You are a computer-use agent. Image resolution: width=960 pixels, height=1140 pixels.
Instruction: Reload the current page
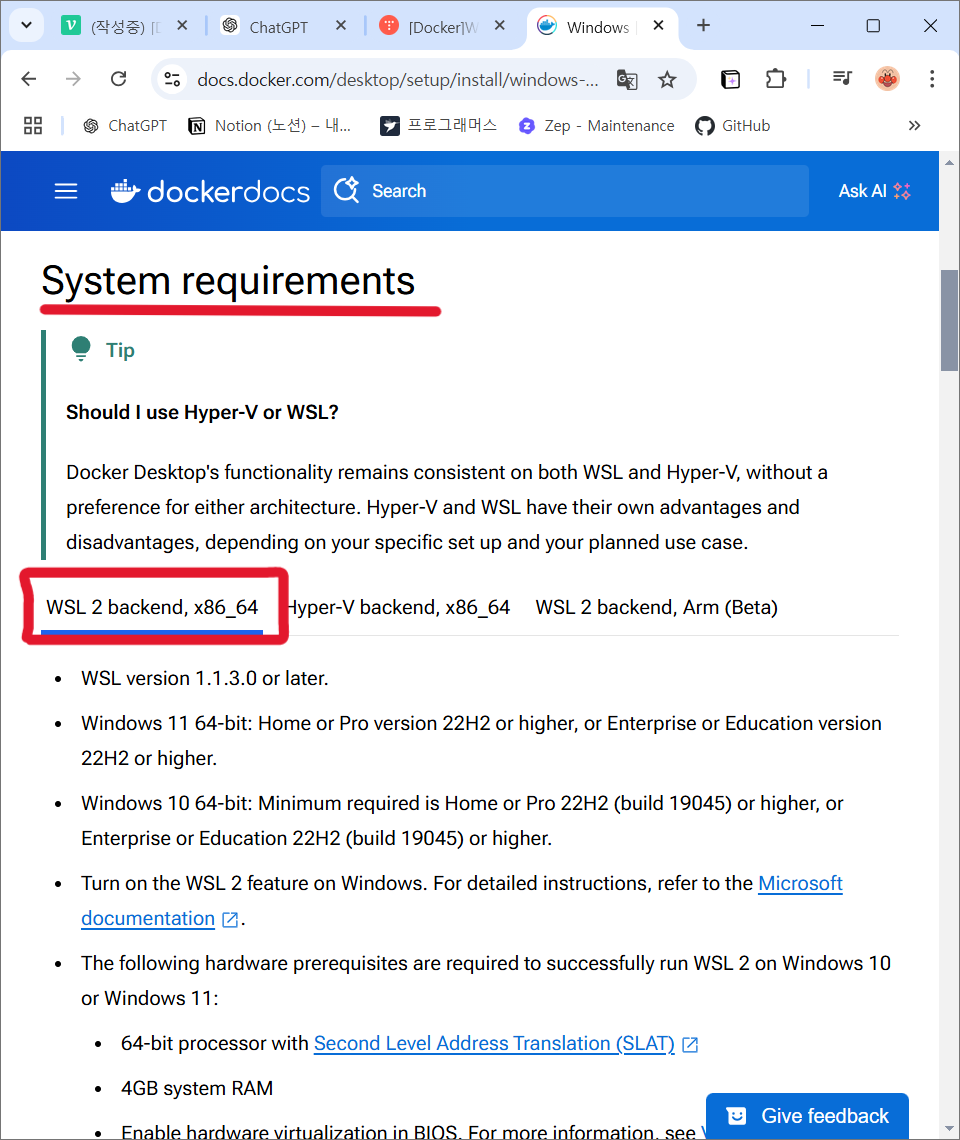pyautogui.click(x=119, y=79)
